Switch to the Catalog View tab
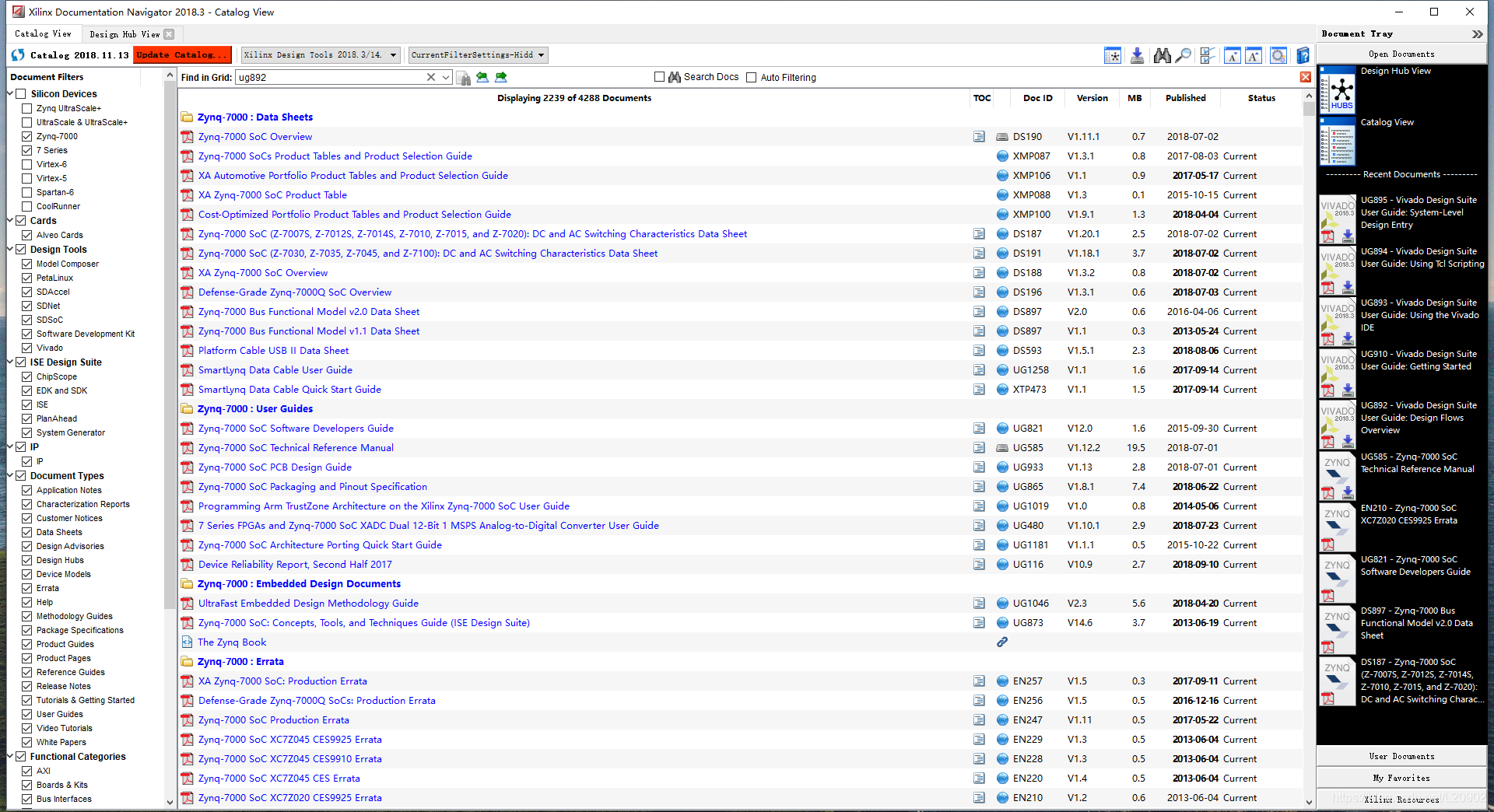Screen dimensions: 1494x812 pos(43,34)
